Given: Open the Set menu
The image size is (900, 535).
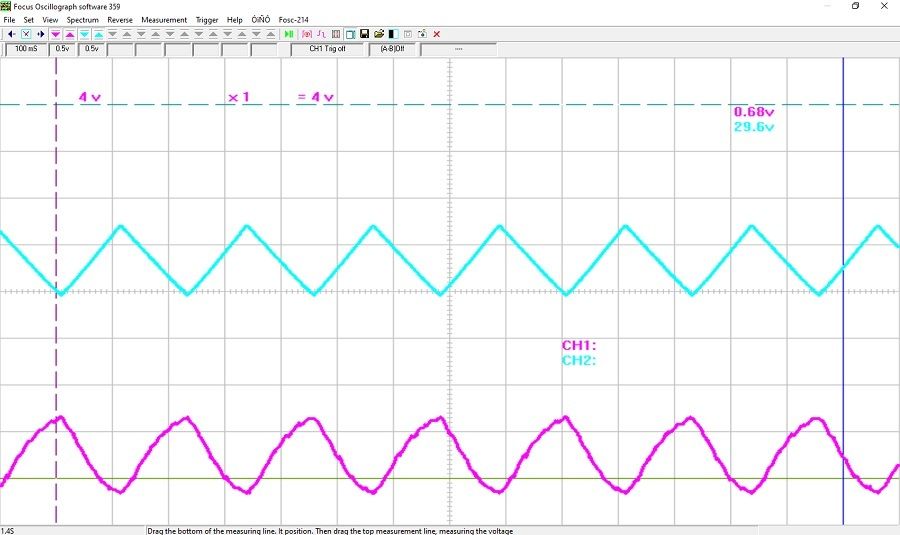Looking at the screenshot, I should (x=29, y=20).
